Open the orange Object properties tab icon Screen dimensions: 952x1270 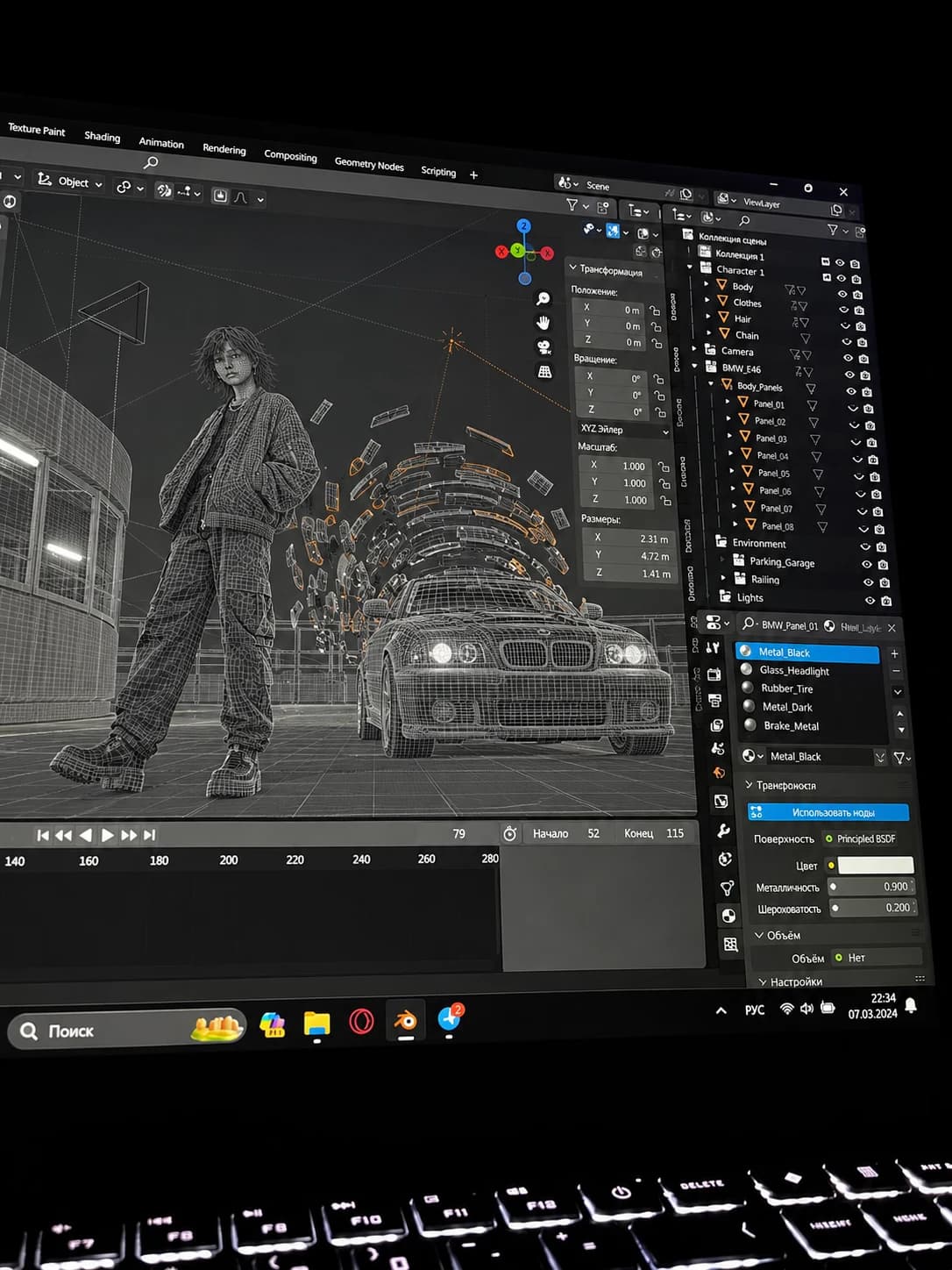(x=719, y=773)
